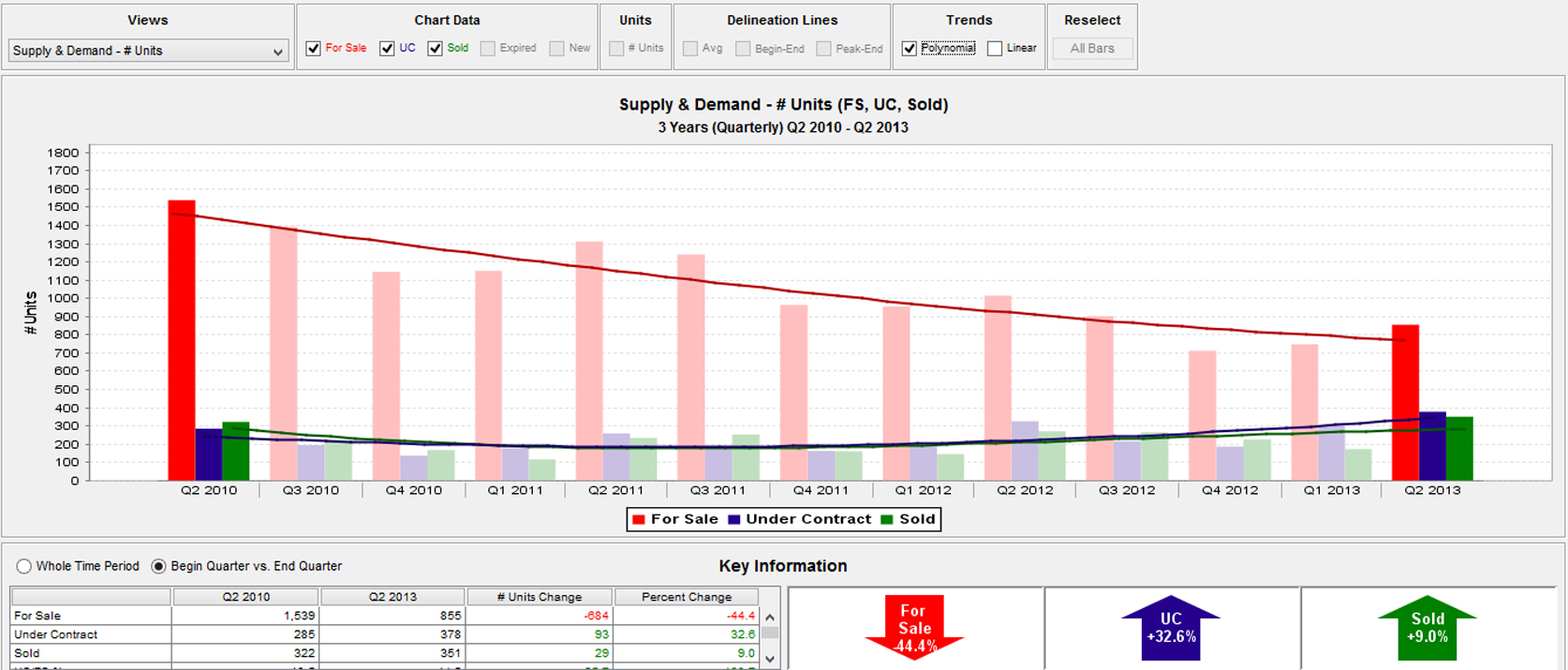Image resolution: width=1568 pixels, height=670 pixels.
Task: Turn off the Polynomial trend checkbox
Action: [910, 49]
